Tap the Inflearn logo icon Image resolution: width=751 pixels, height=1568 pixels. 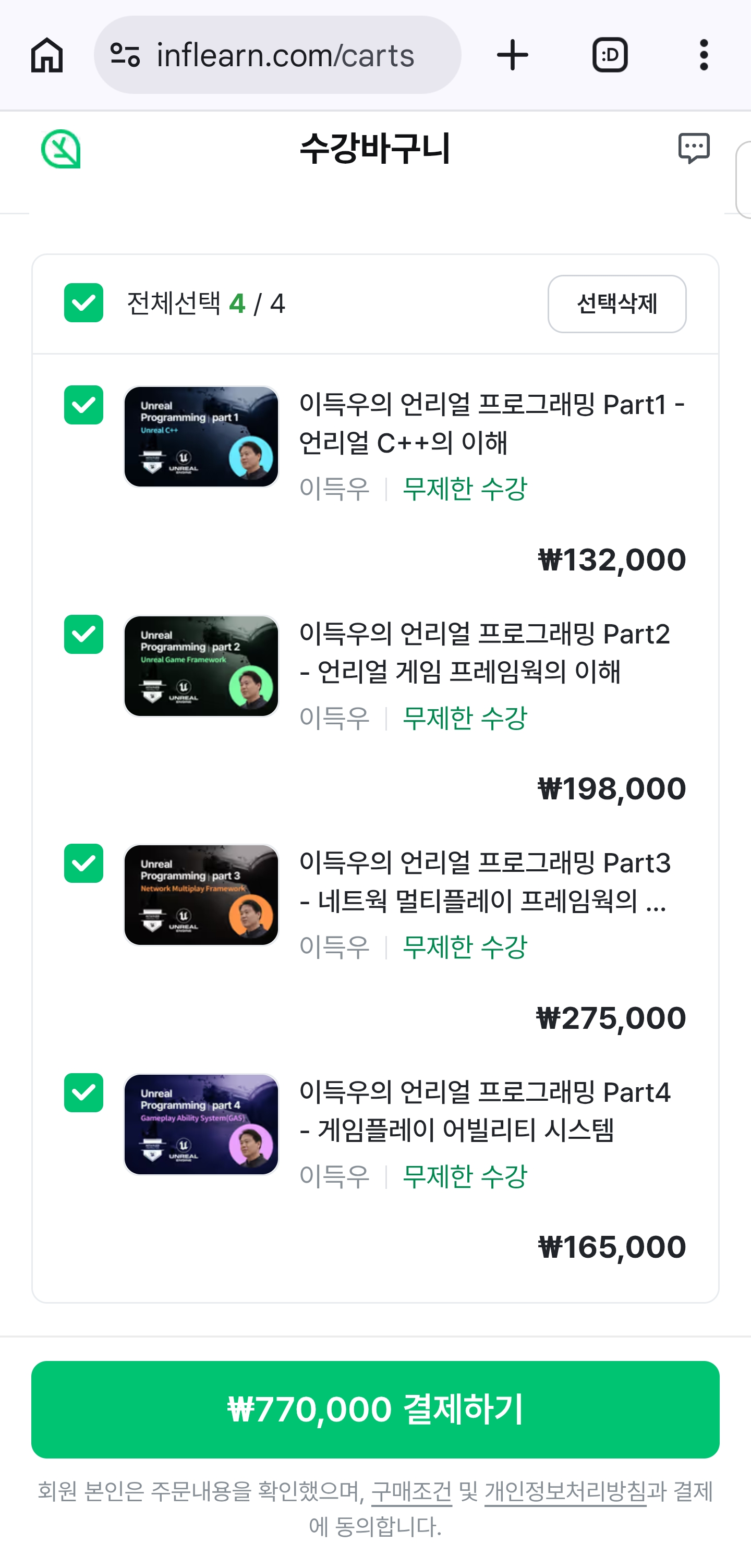(61, 149)
